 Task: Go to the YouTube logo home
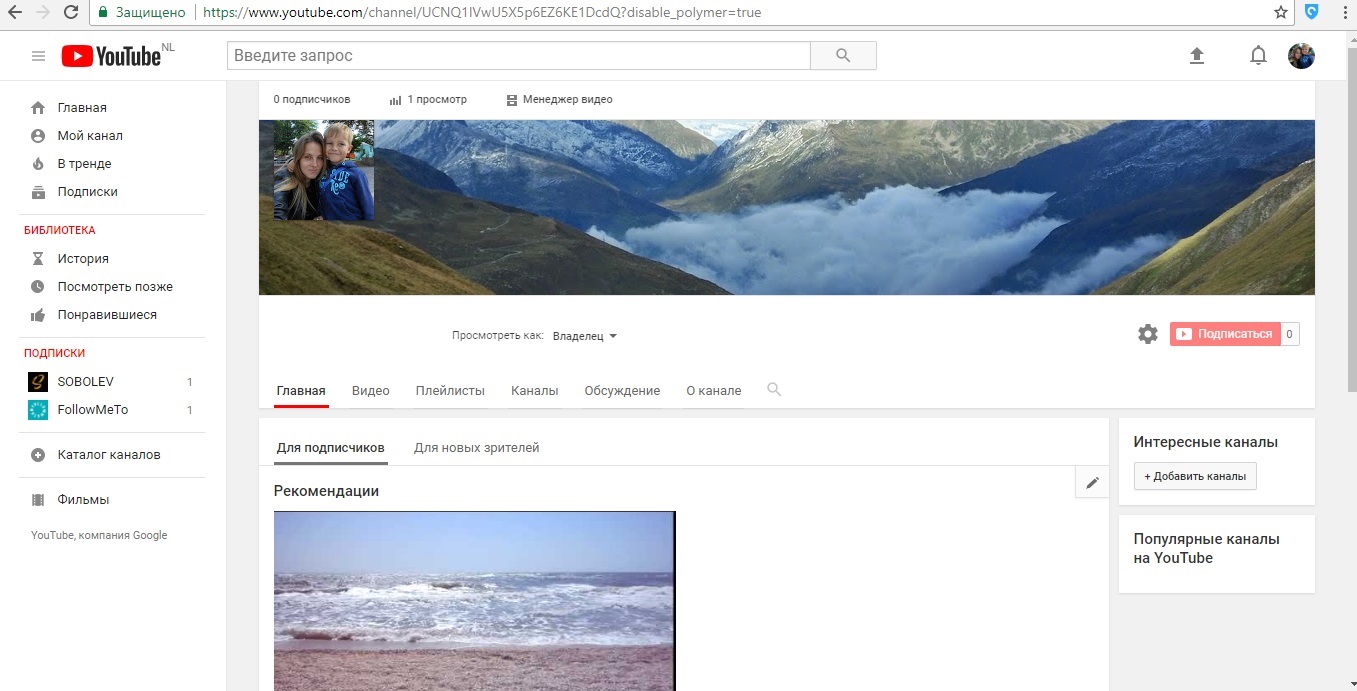tap(111, 56)
